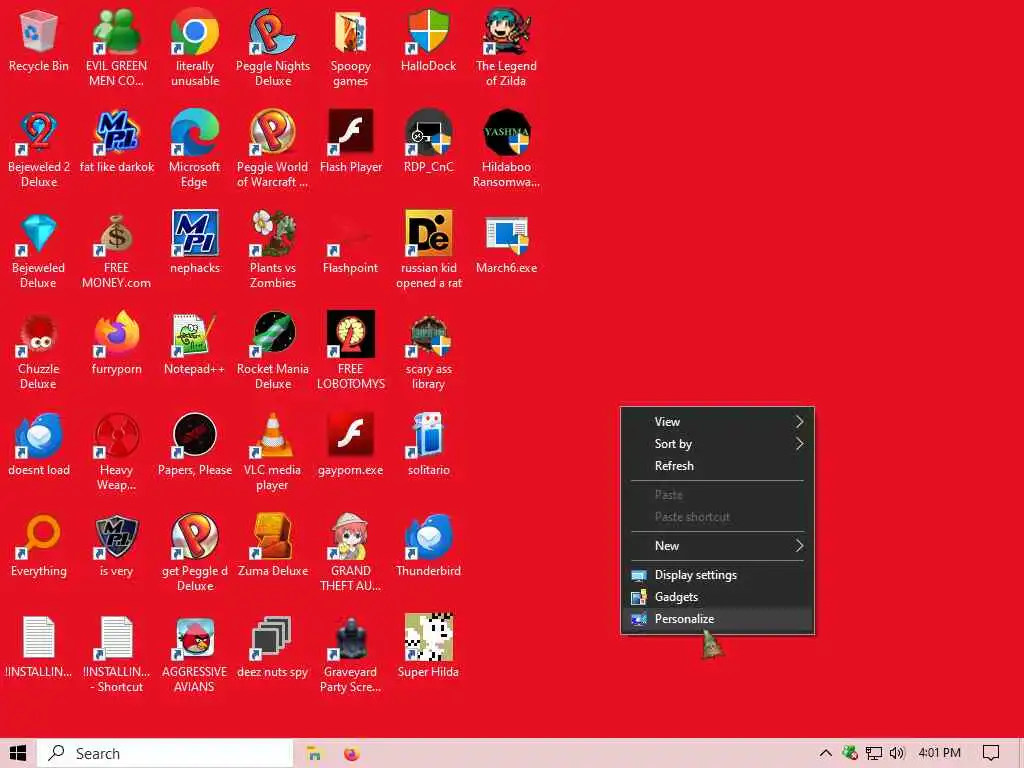The width and height of the screenshot is (1024, 768).
Task: Select the Hildaboo Ransomware icon
Action: 506,132
